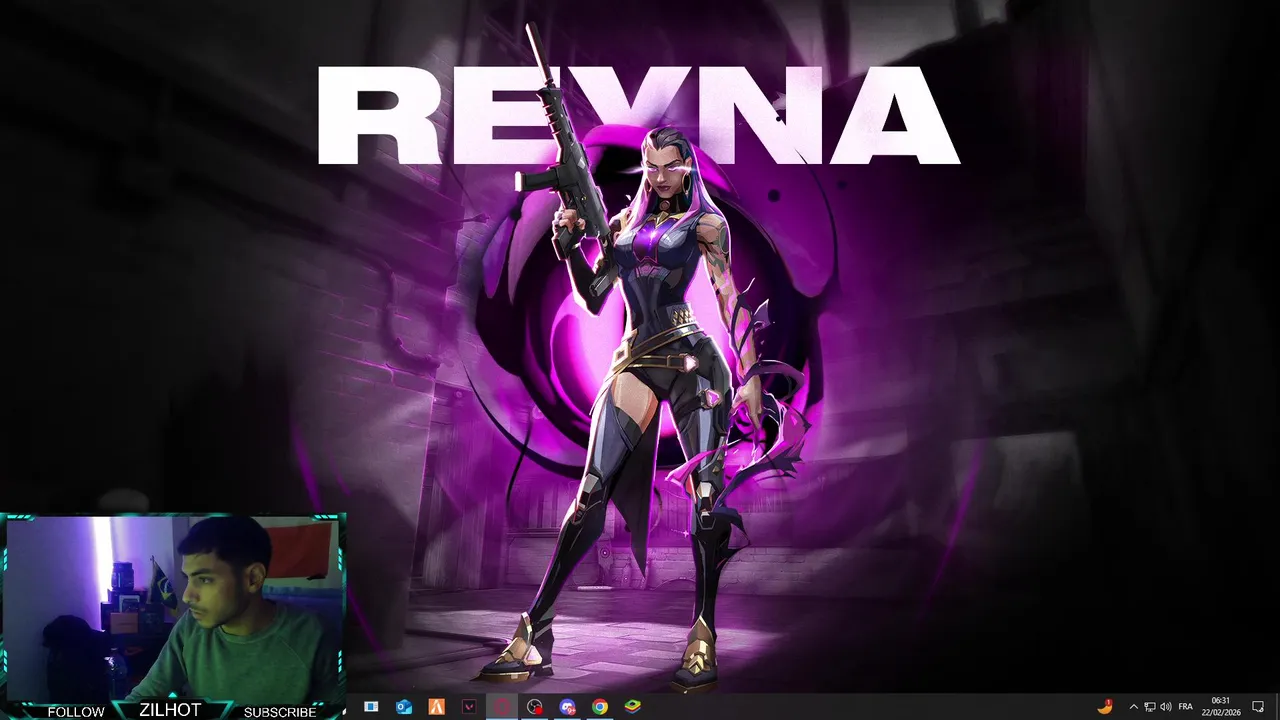Switch to the Opera GX browser
The image size is (1280, 720).
click(502, 707)
